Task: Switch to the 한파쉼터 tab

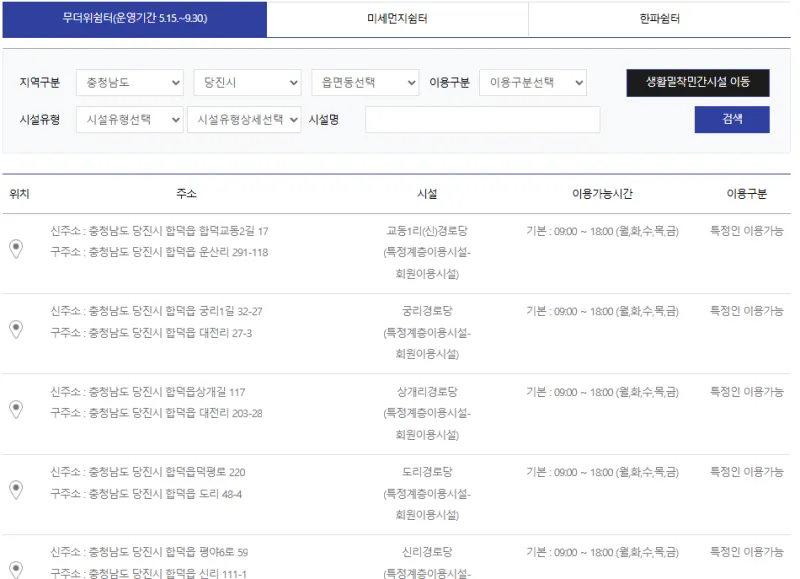Action: point(660,19)
